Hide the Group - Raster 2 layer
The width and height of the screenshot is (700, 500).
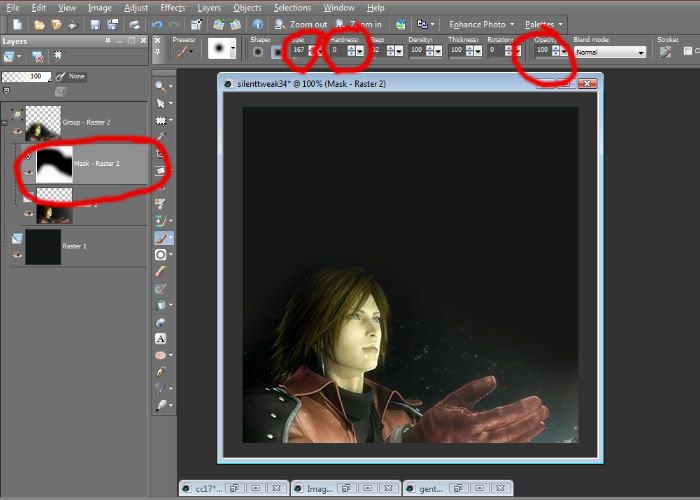pos(17,131)
